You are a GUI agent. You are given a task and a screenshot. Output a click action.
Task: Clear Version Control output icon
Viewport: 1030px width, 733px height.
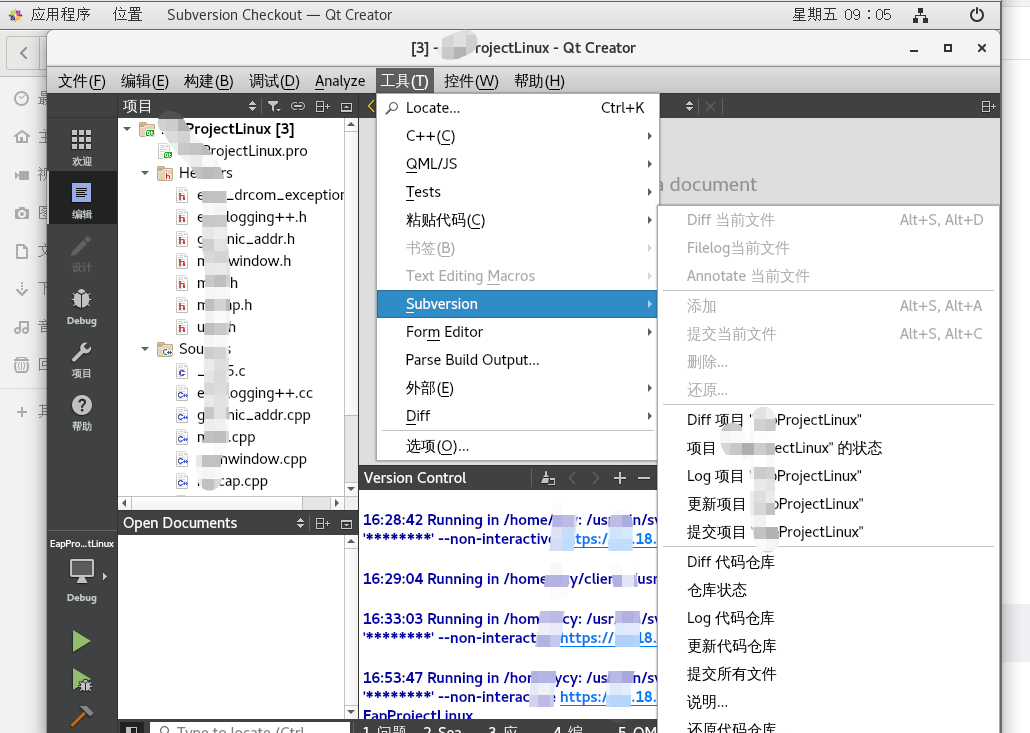pos(548,478)
